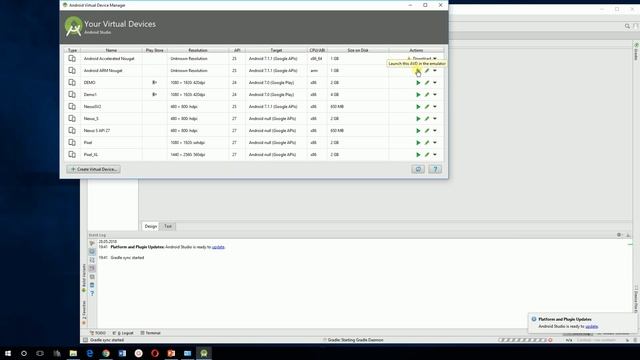Open the Event Log settings gear
The image size is (640, 360).
(x=619, y=235)
